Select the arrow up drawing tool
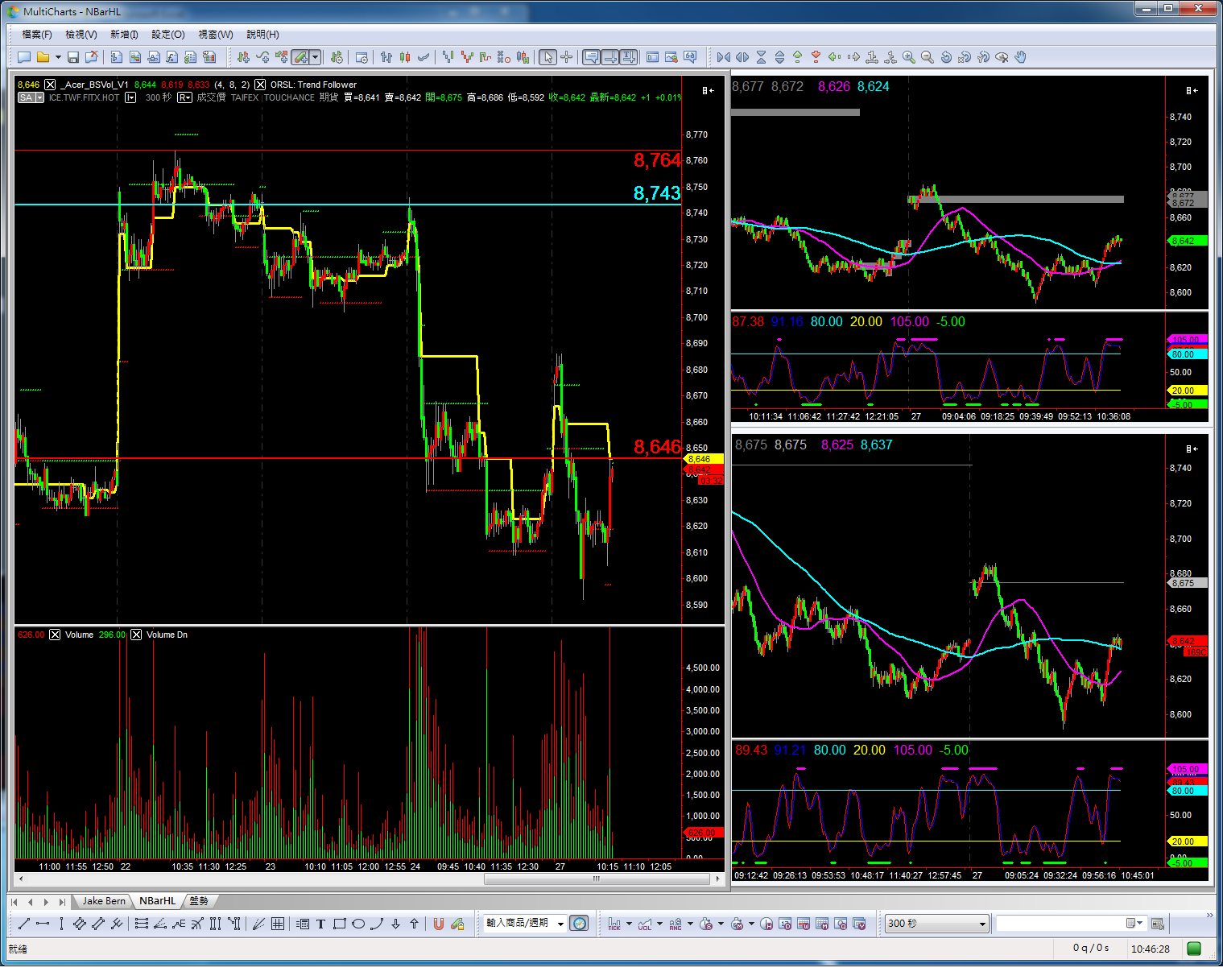Viewport: 1223px width, 980px height. point(414,924)
